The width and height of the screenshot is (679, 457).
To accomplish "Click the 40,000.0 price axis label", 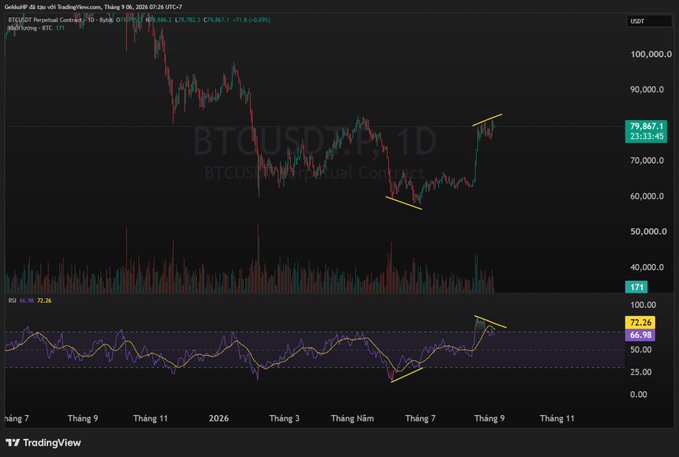I will tap(647, 267).
